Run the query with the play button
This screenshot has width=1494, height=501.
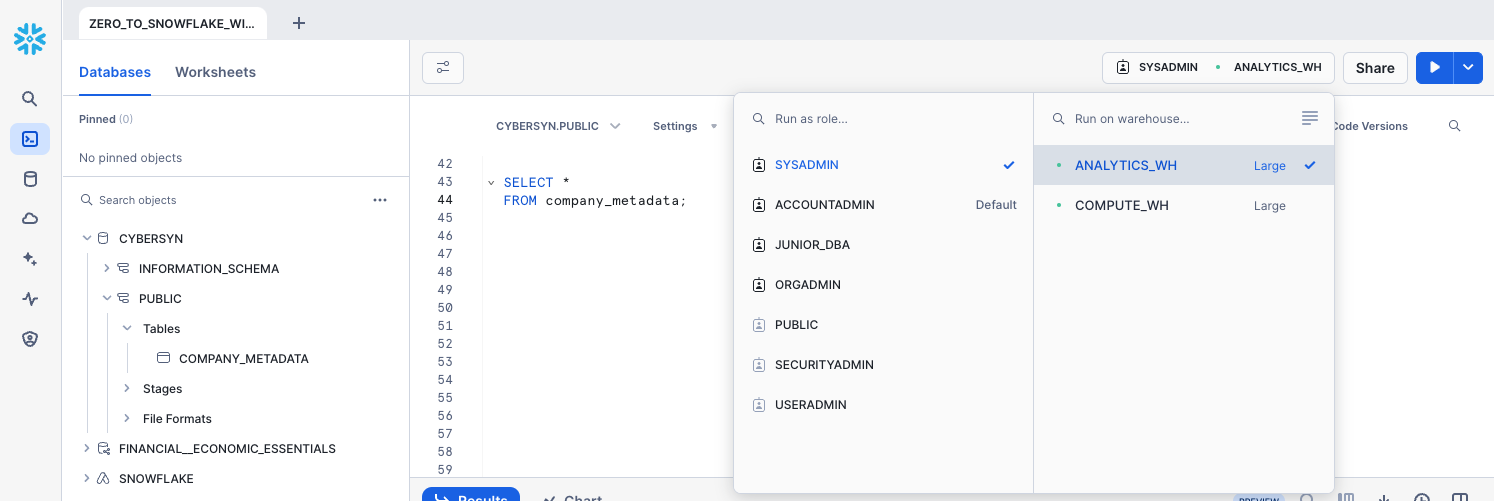1435,68
